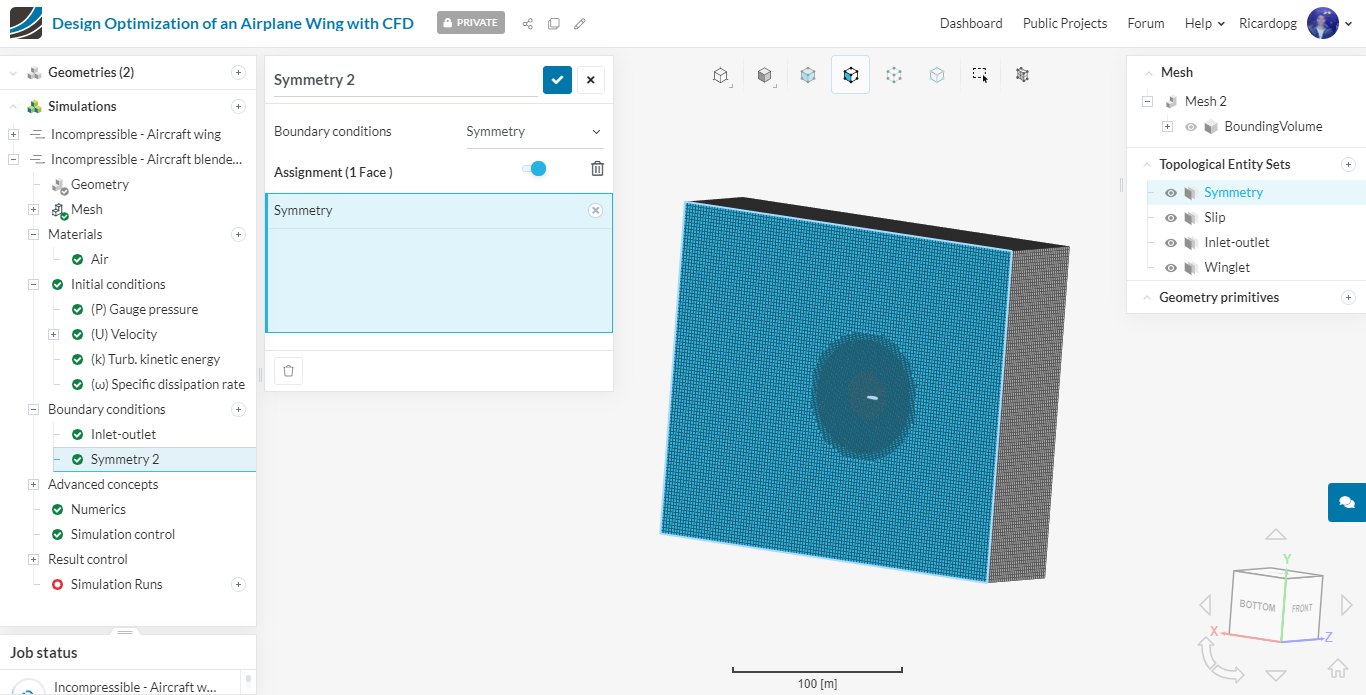Click the FRONT face of orientation cube
This screenshot has width=1366, height=695.
tap(1302, 607)
